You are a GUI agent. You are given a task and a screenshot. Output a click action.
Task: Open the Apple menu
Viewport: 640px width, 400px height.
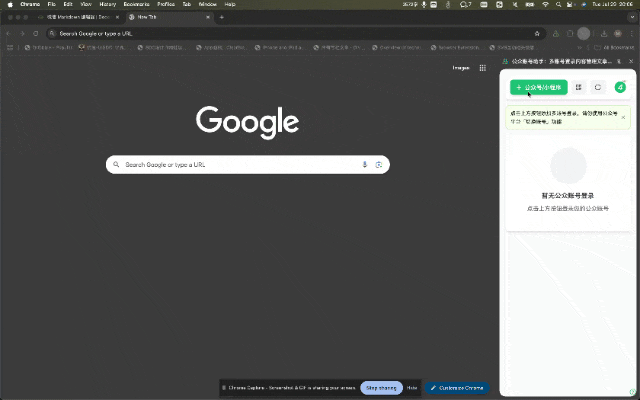click(10, 4)
